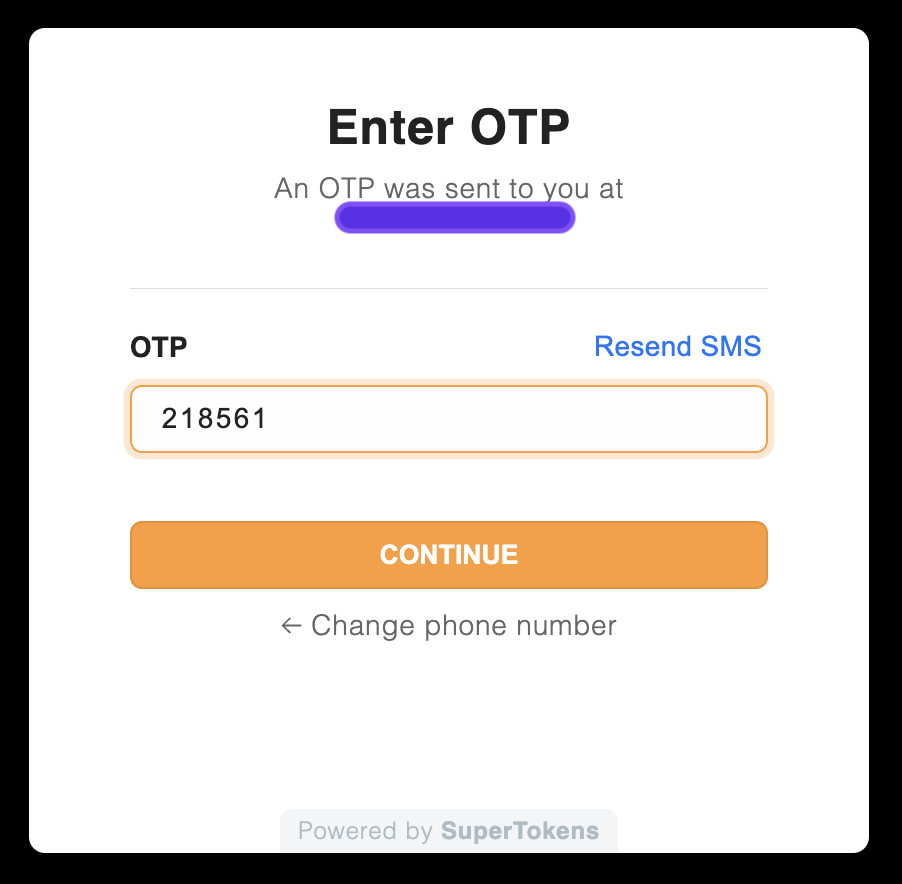Image resolution: width=902 pixels, height=884 pixels.
Task: Click the Enter OTP heading
Action: 449,127
